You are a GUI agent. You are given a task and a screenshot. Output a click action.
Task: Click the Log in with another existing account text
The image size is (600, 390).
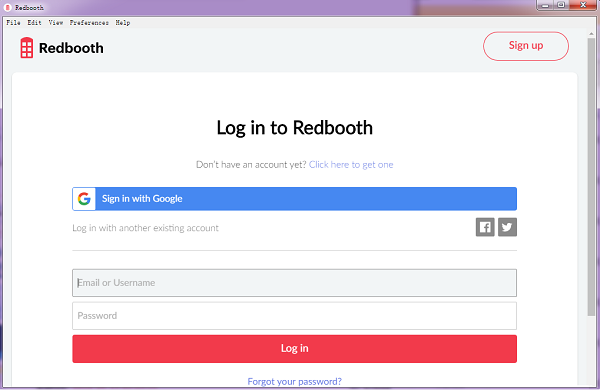coord(145,228)
